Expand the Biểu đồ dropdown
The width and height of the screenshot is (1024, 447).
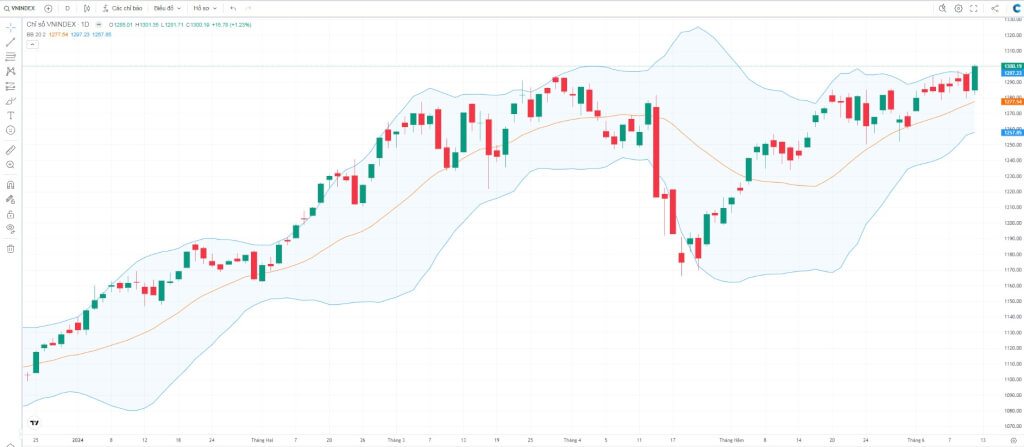167,8
